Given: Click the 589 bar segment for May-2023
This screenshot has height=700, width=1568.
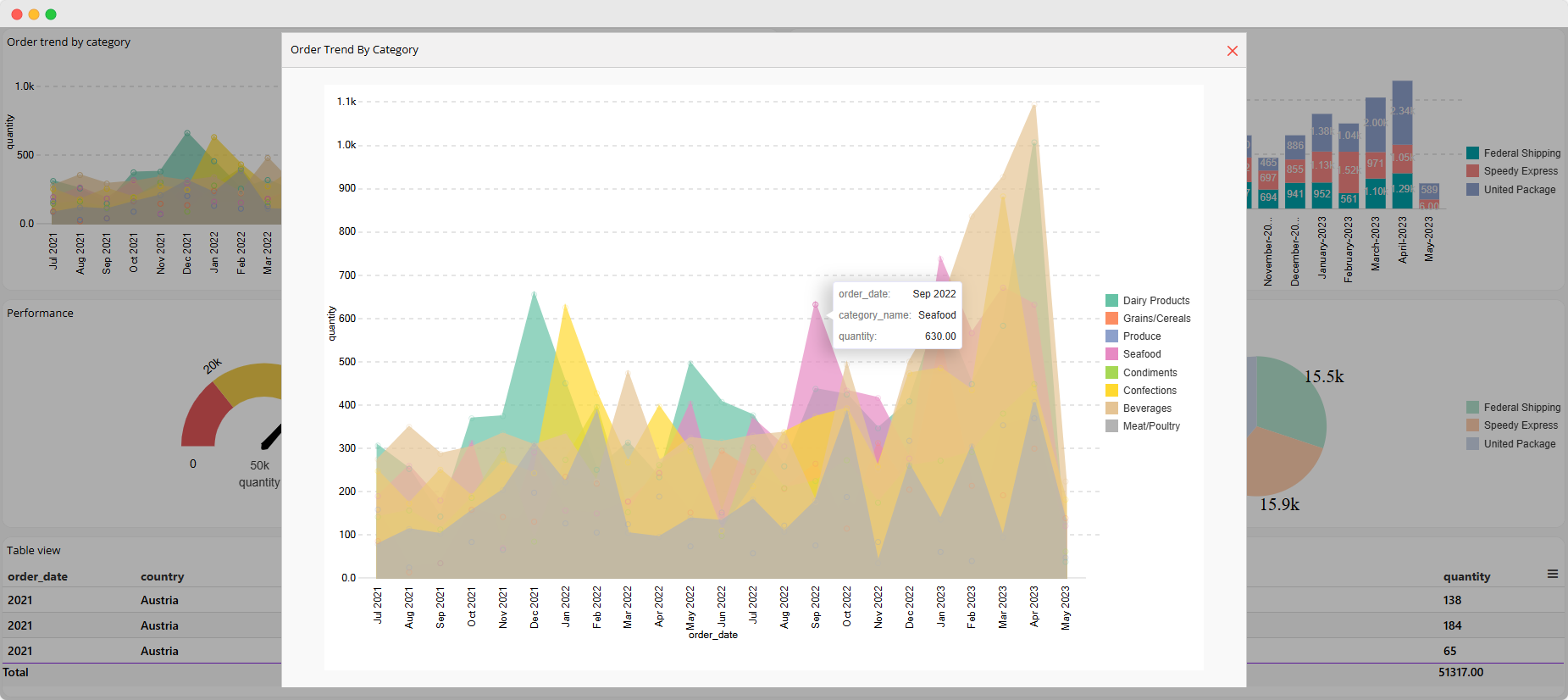Looking at the screenshot, I should 1429,191.
